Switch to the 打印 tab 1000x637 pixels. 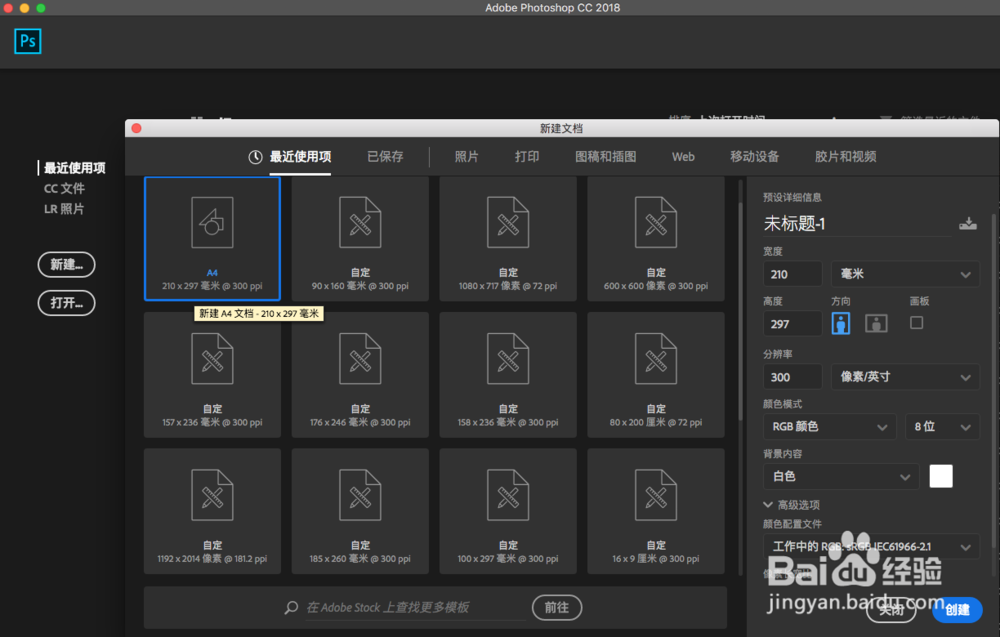(x=527, y=157)
